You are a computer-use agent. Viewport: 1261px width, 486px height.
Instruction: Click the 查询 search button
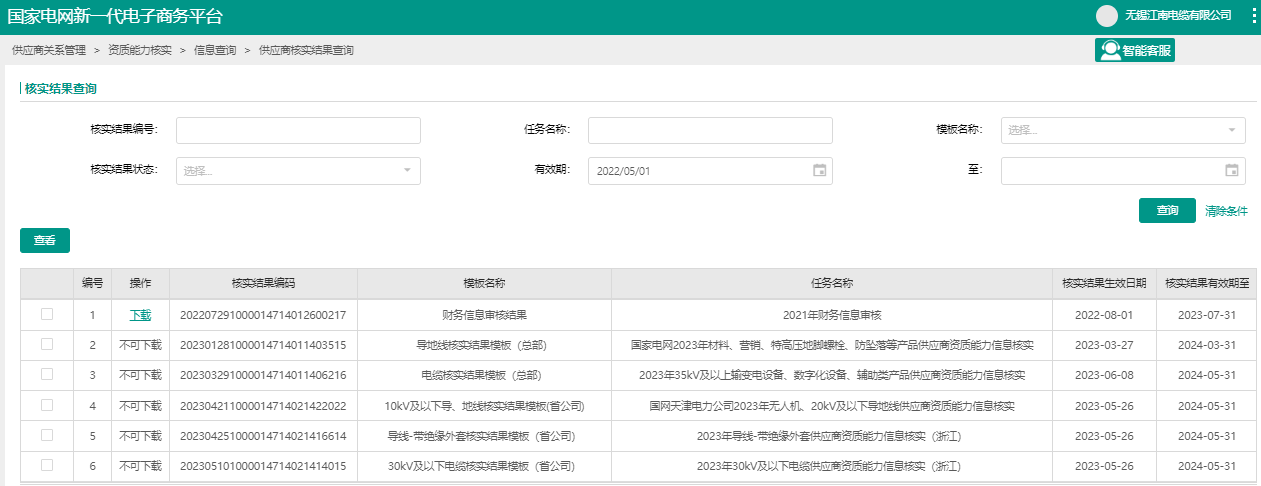[1166, 211]
